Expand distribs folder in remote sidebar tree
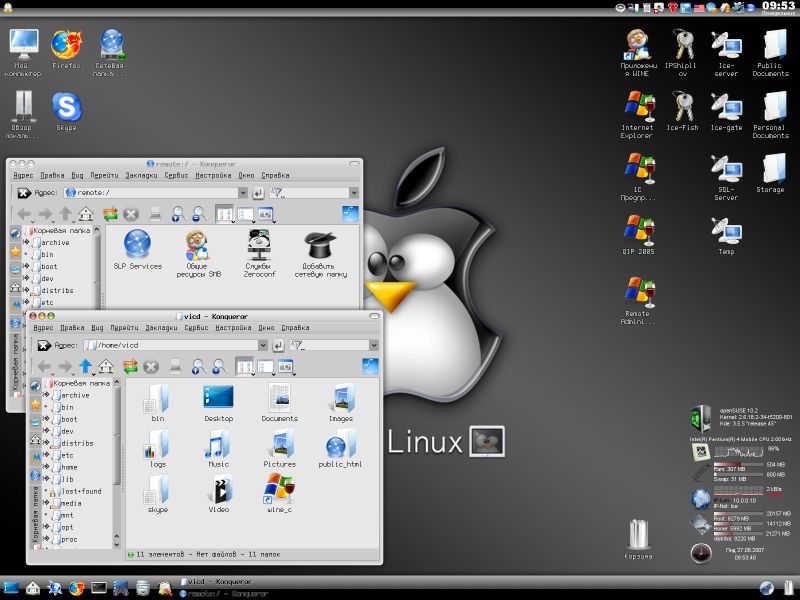This screenshot has width=800, height=600. tap(27, 290)
